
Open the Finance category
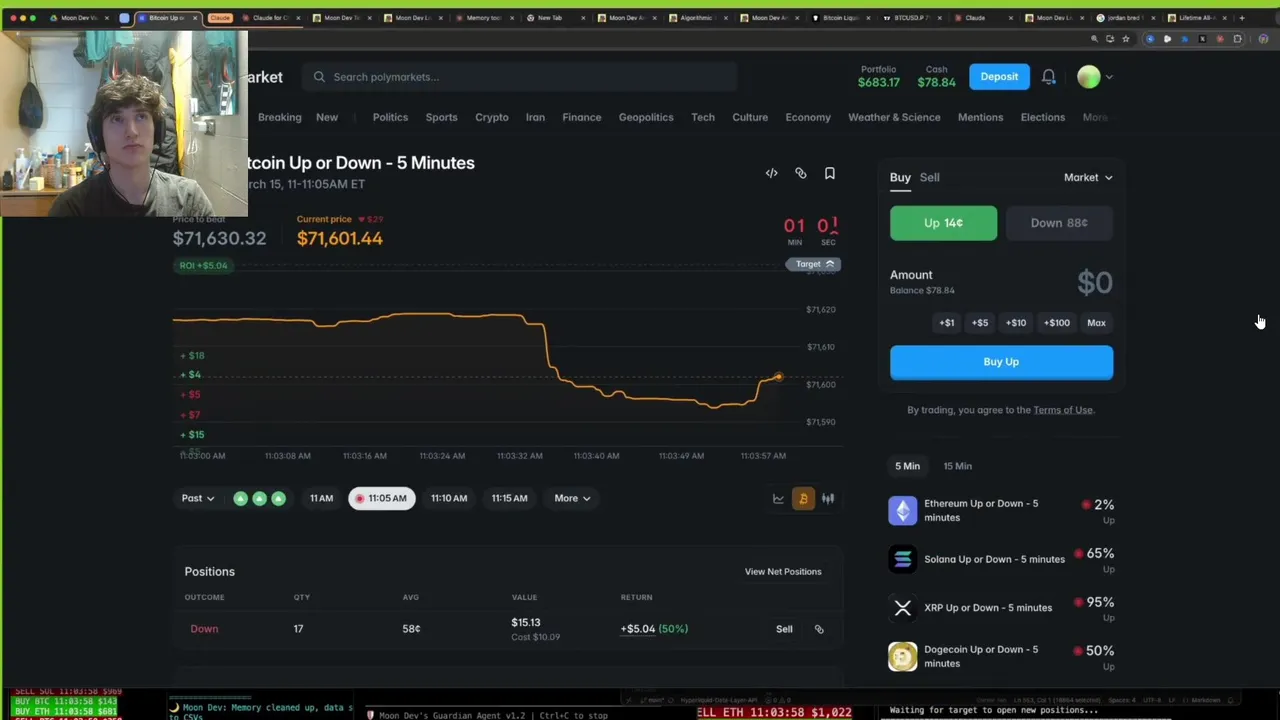point(581,117)
